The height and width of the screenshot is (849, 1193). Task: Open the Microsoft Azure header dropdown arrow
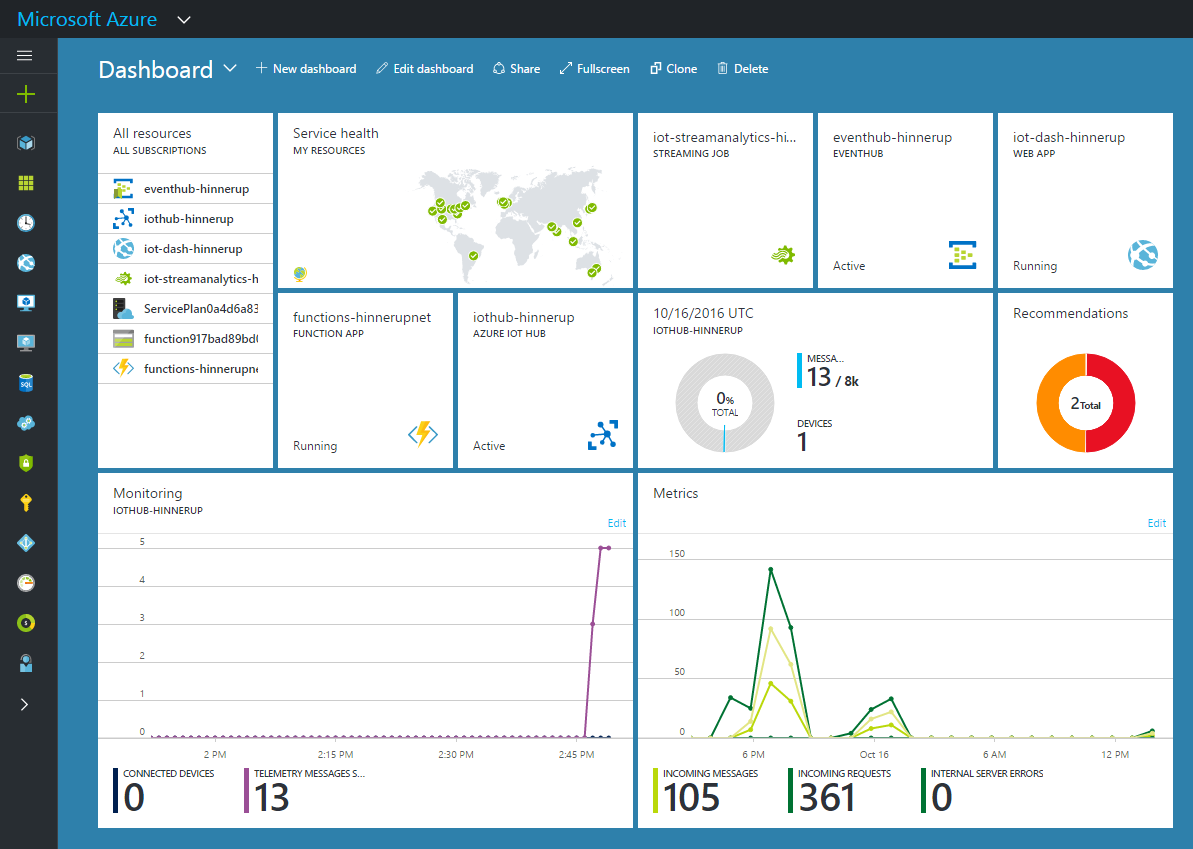183,20
